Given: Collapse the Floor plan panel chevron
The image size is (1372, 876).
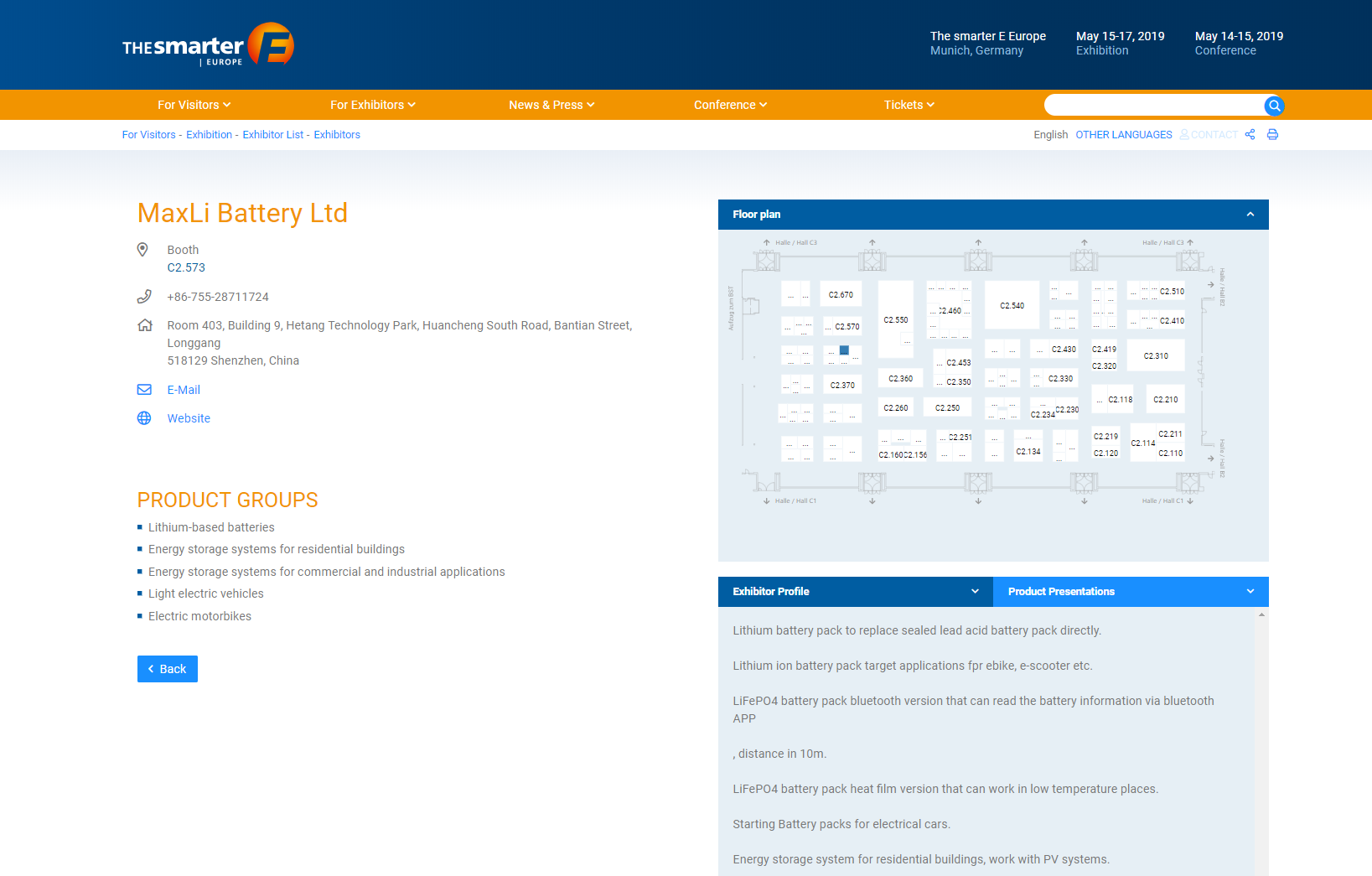Looking at the screenshot, I should [x=1250, y=215].
